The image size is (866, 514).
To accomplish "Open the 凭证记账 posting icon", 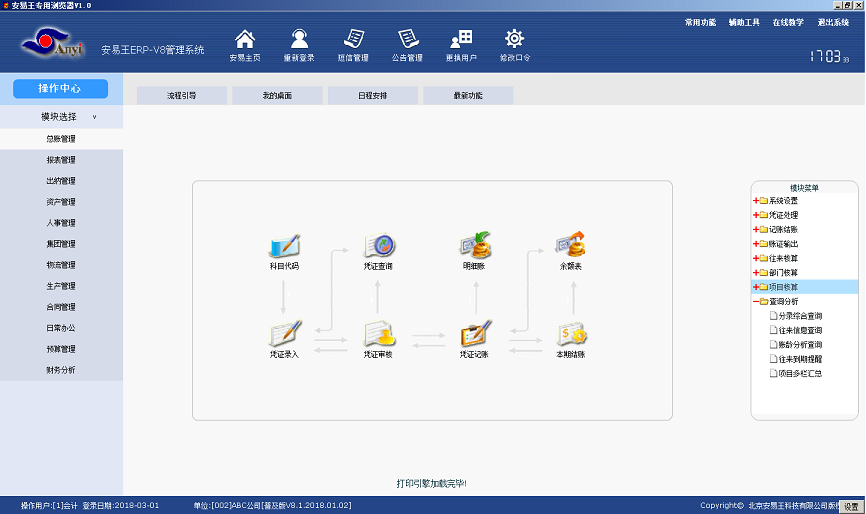I will coord(475,333).
